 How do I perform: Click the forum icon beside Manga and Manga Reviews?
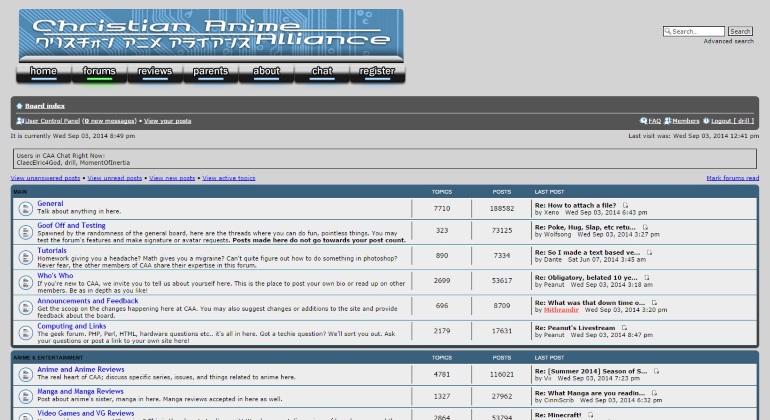click(x=26, y=396)
